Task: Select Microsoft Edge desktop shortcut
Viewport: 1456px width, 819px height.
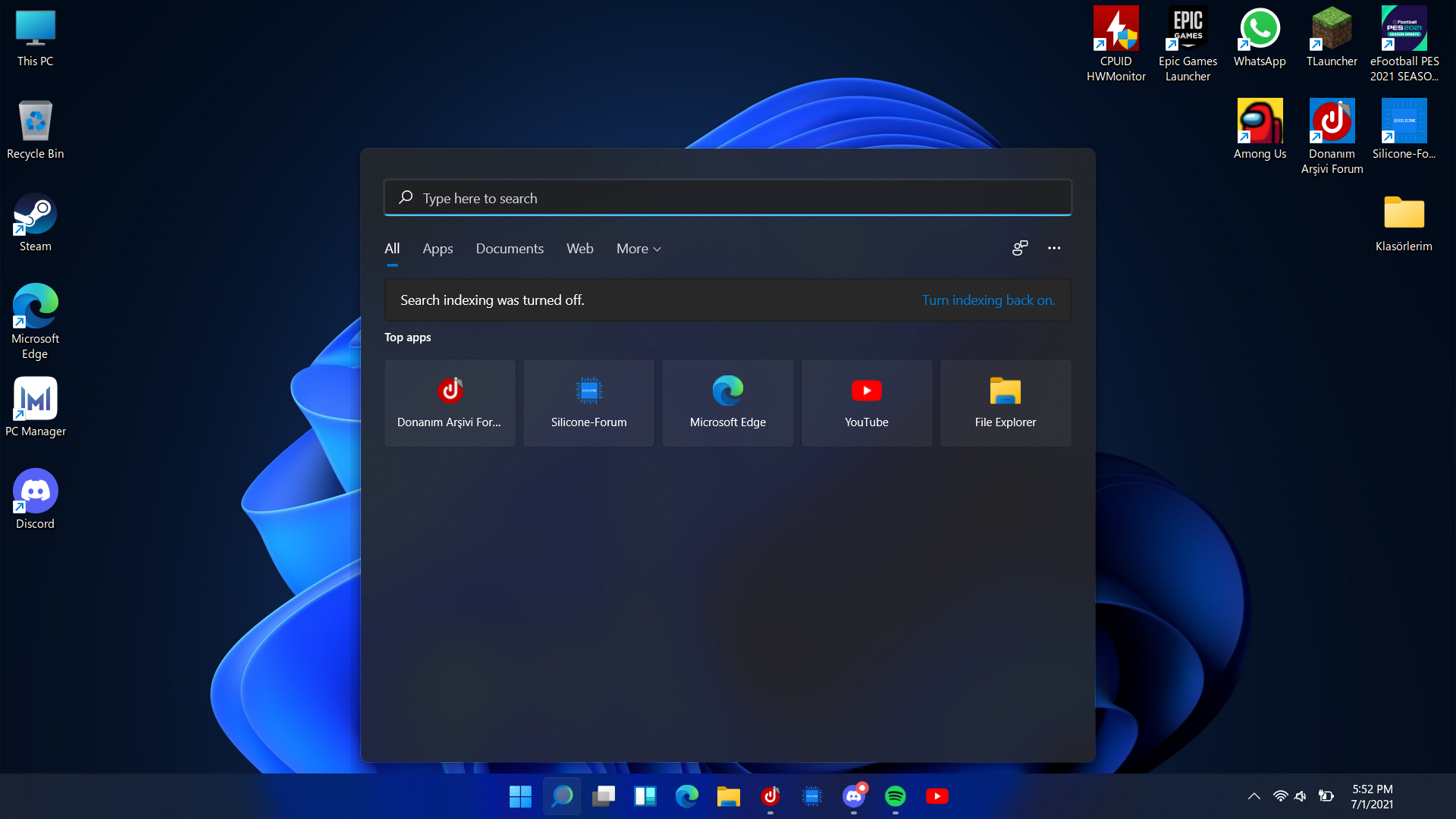Action: (35, 322)
